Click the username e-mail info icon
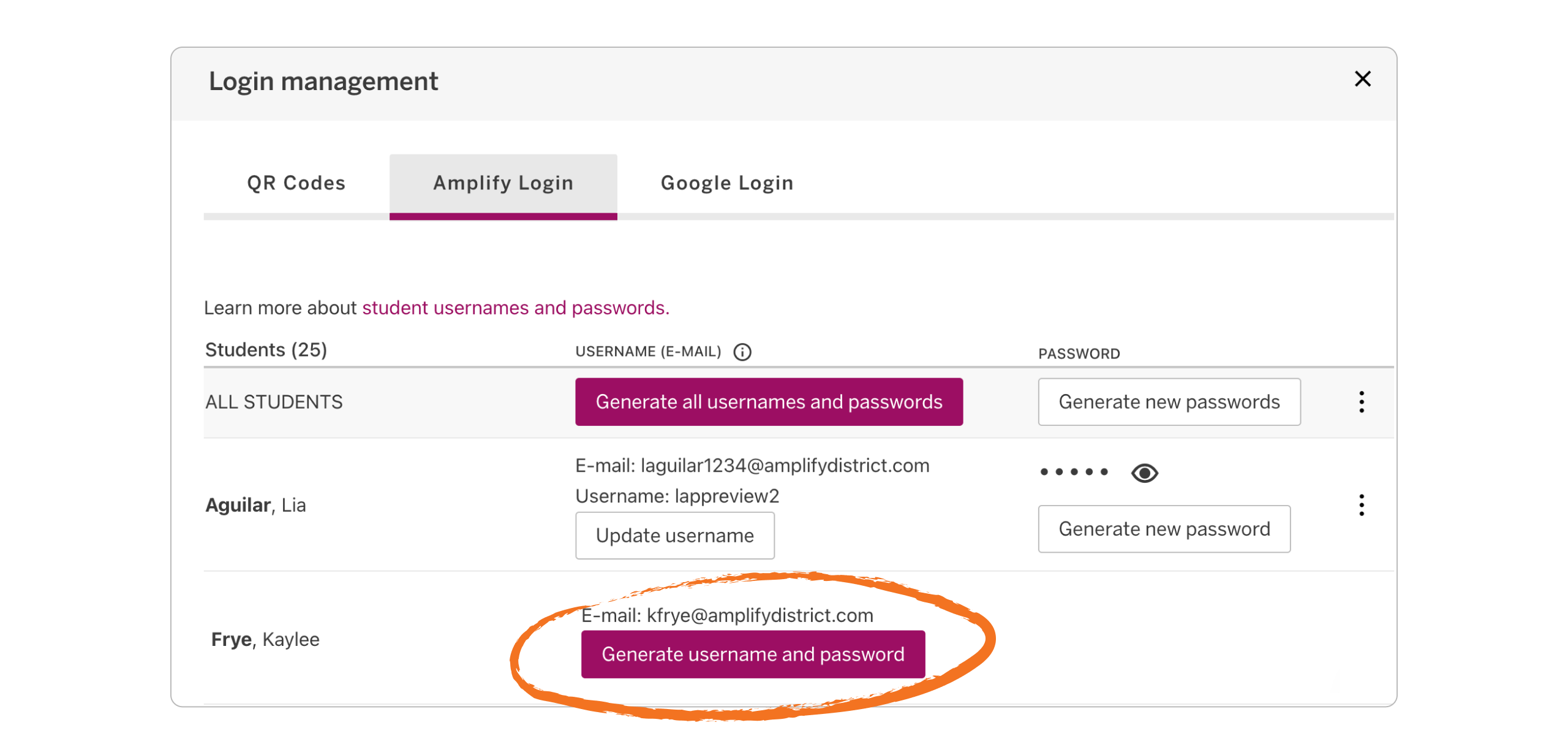1568x755 pixels. 742,351
